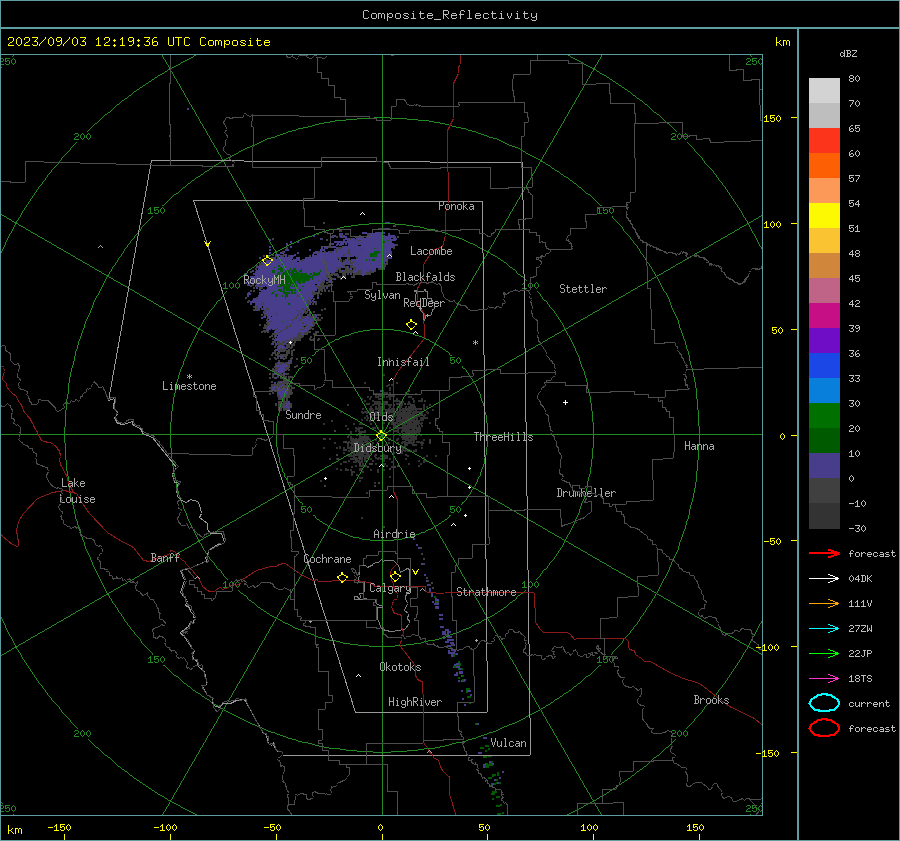
Task: Select the green 30 dBZ color swatch
Action: (824, 415)
